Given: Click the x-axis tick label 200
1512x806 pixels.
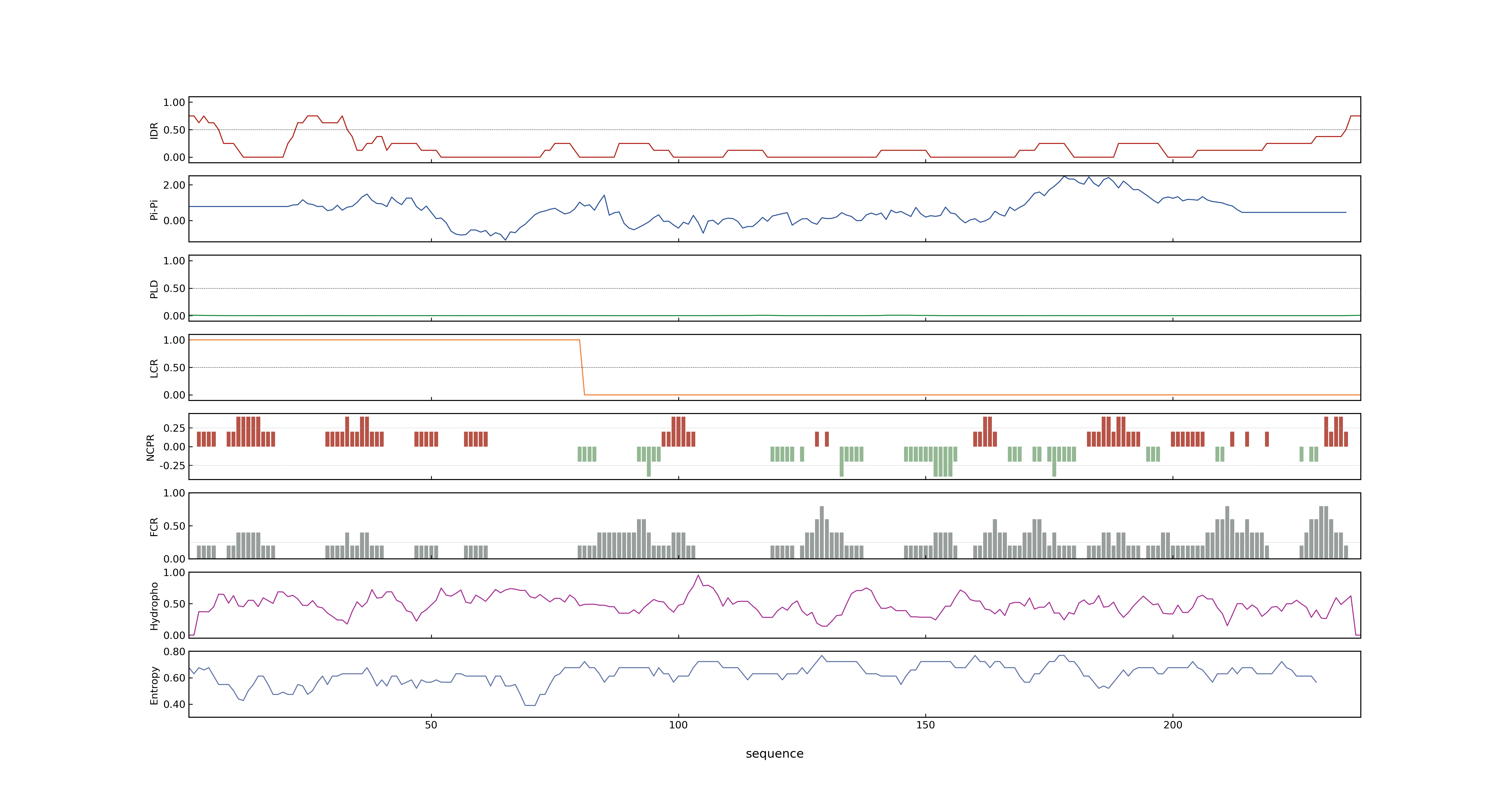Looking at the screenshot, I should (x=1173, y=725).
